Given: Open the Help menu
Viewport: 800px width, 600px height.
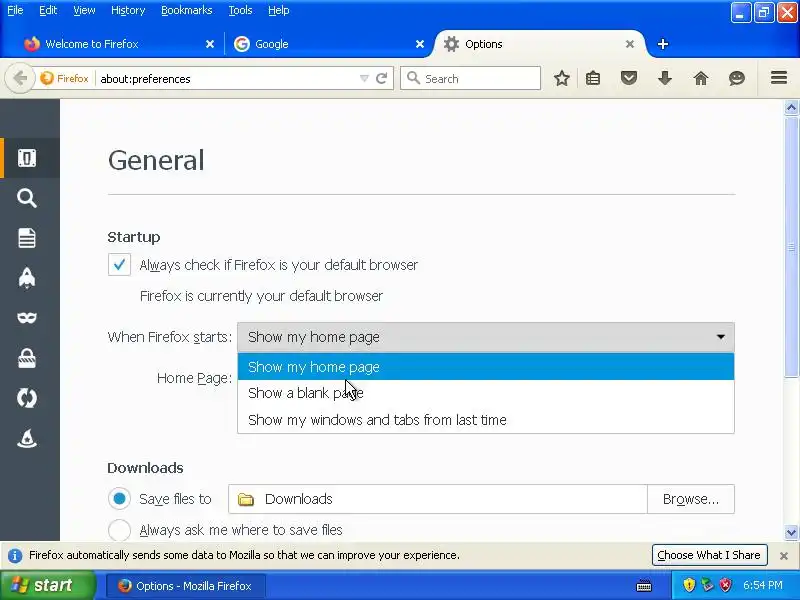Looking at the screenshot, I should (x=279, y=10).
